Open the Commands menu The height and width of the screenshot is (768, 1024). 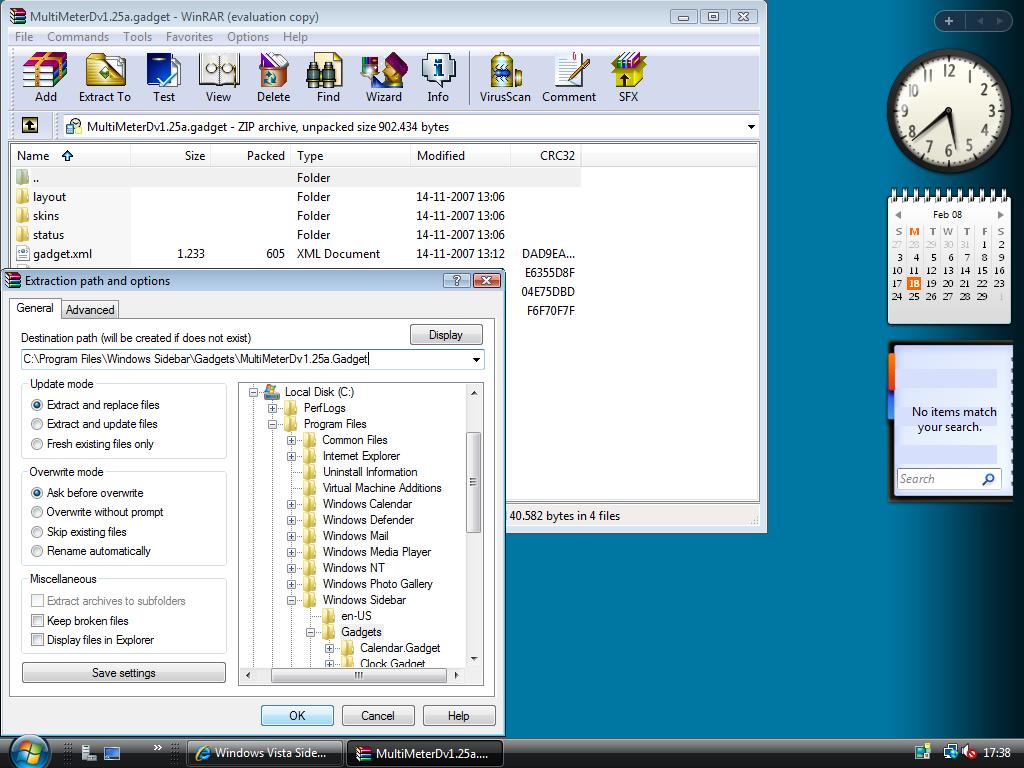coord(78,37)
